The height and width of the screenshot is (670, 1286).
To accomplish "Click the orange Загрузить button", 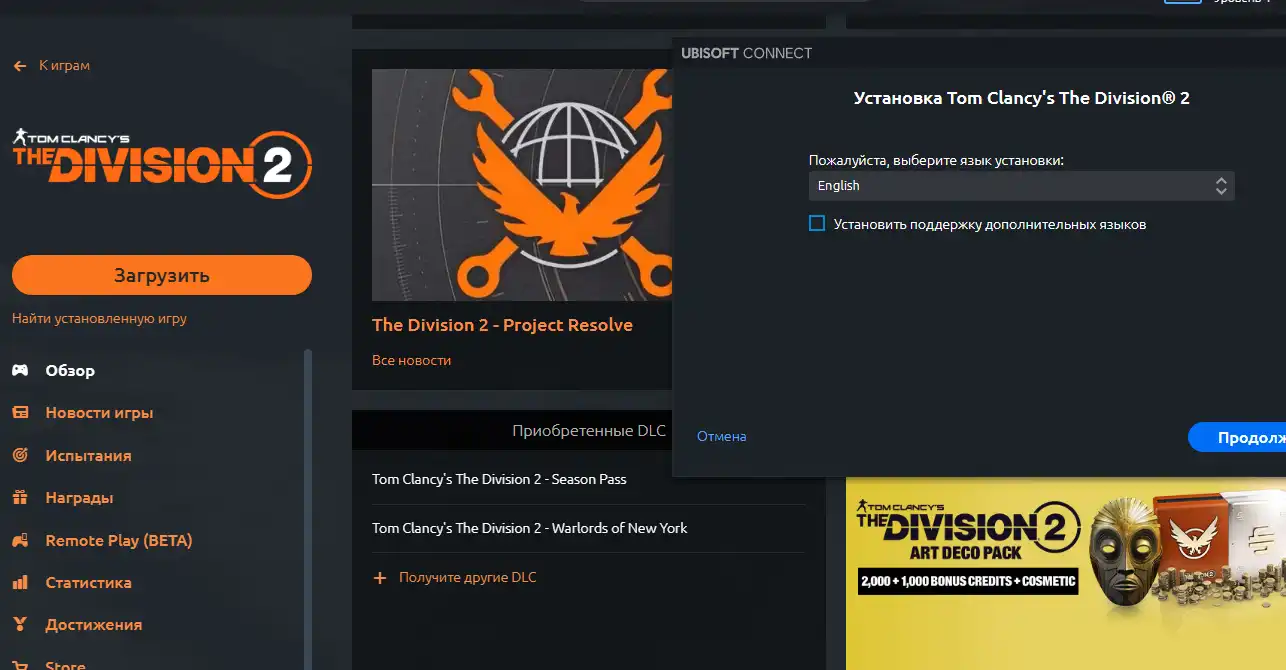I will [162, 275].
